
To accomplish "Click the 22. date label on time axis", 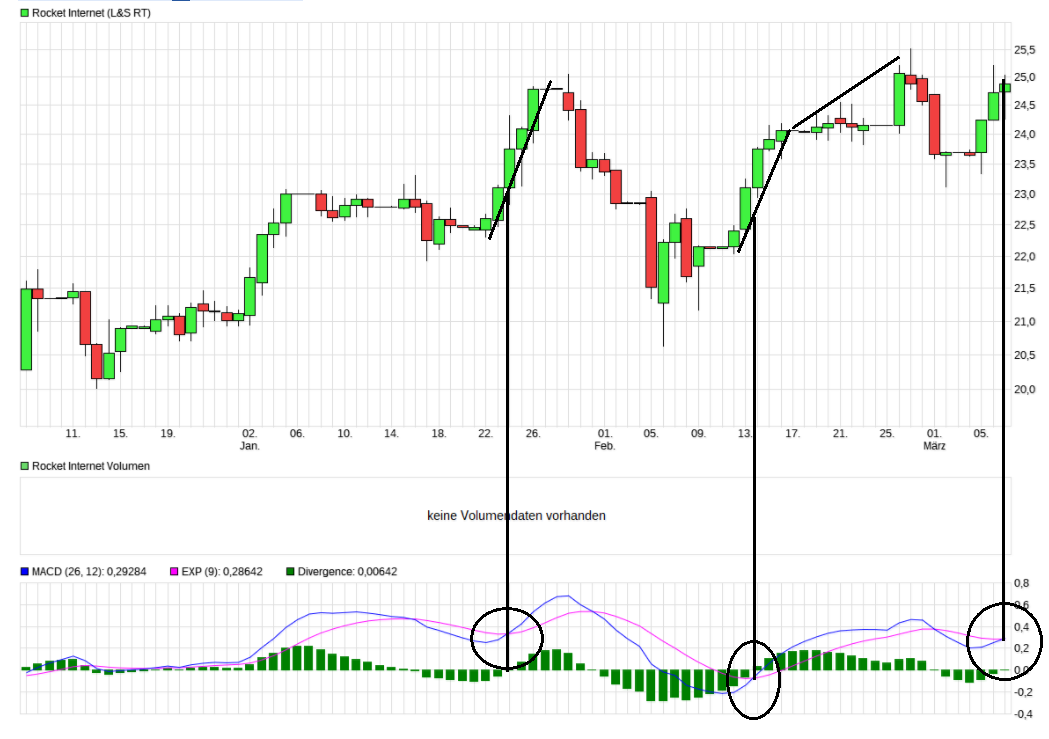I will pos(486,434).
